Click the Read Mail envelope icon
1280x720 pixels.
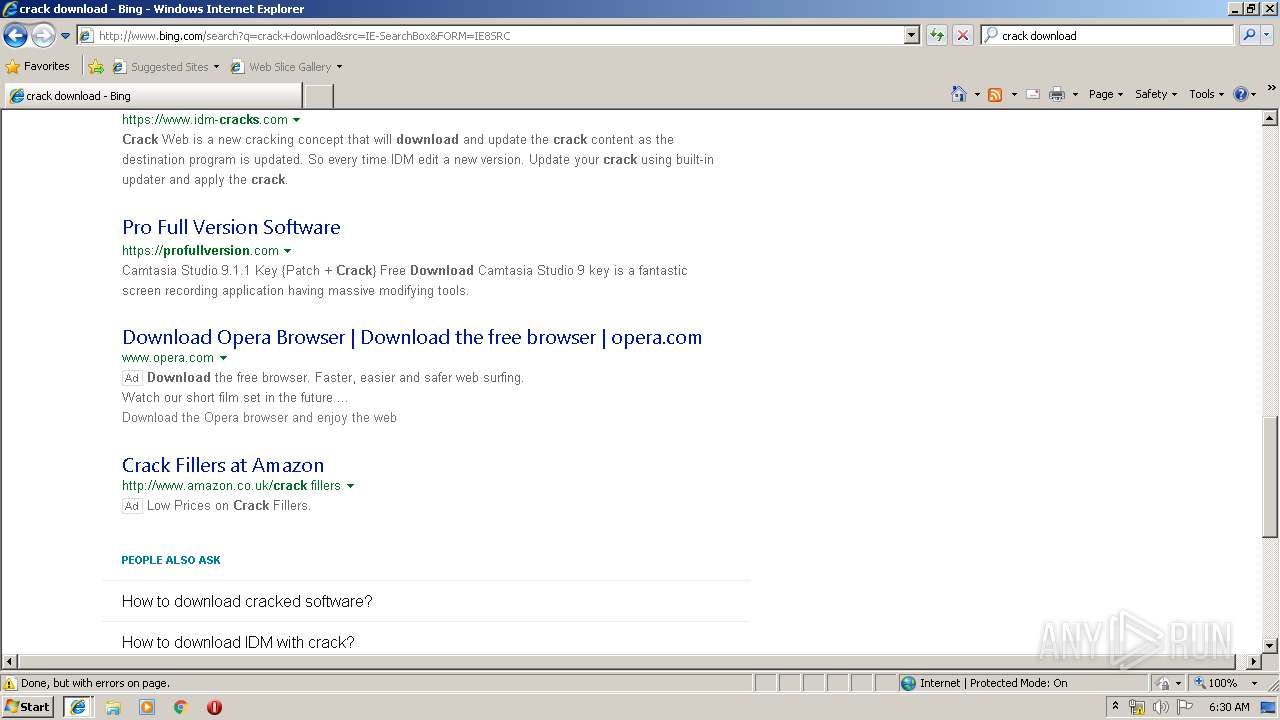pos(1033,94)
